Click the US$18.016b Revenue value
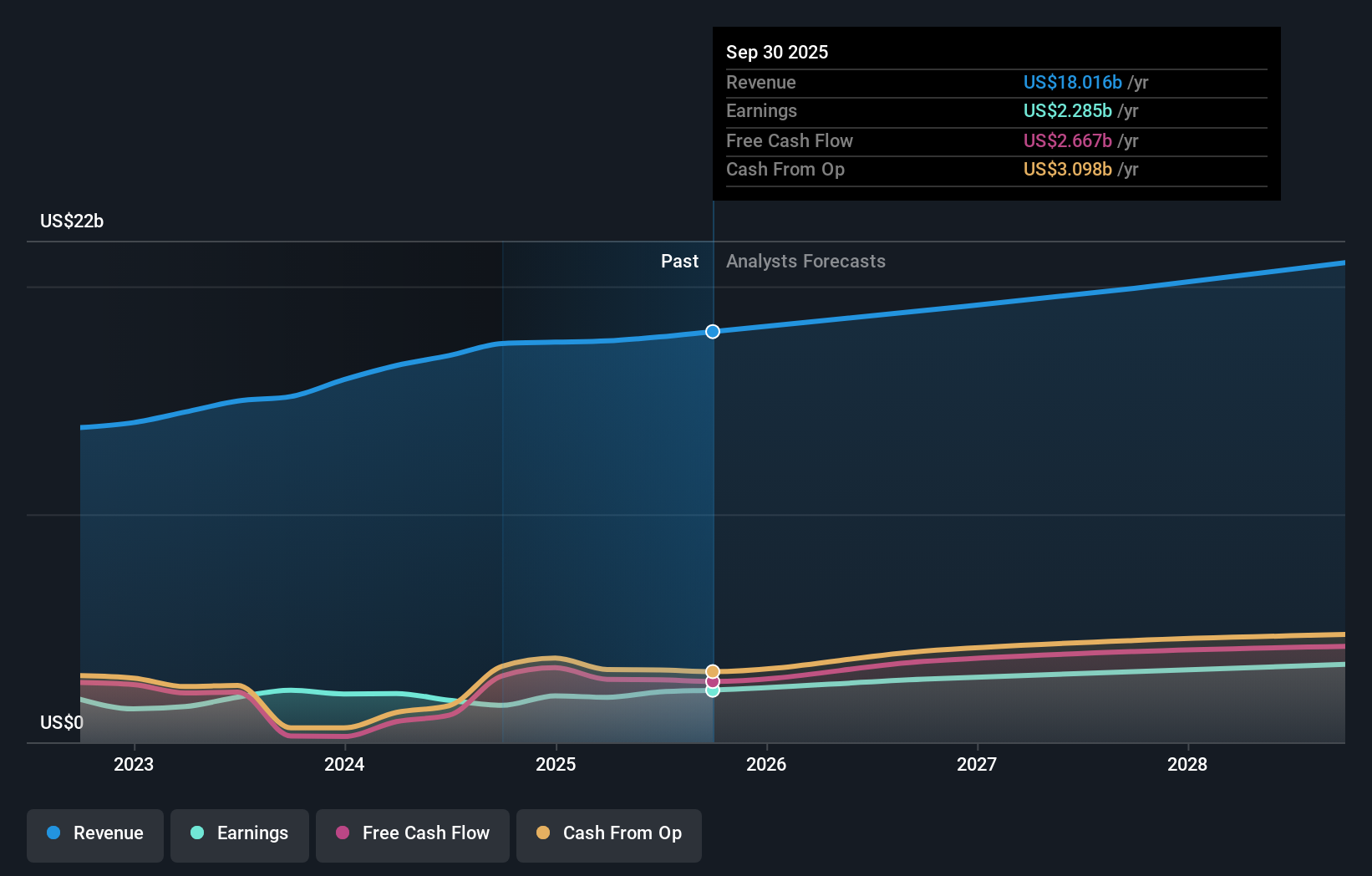Image resolution: width=1372 pixels, height=876 pixels. point(1072,82)
